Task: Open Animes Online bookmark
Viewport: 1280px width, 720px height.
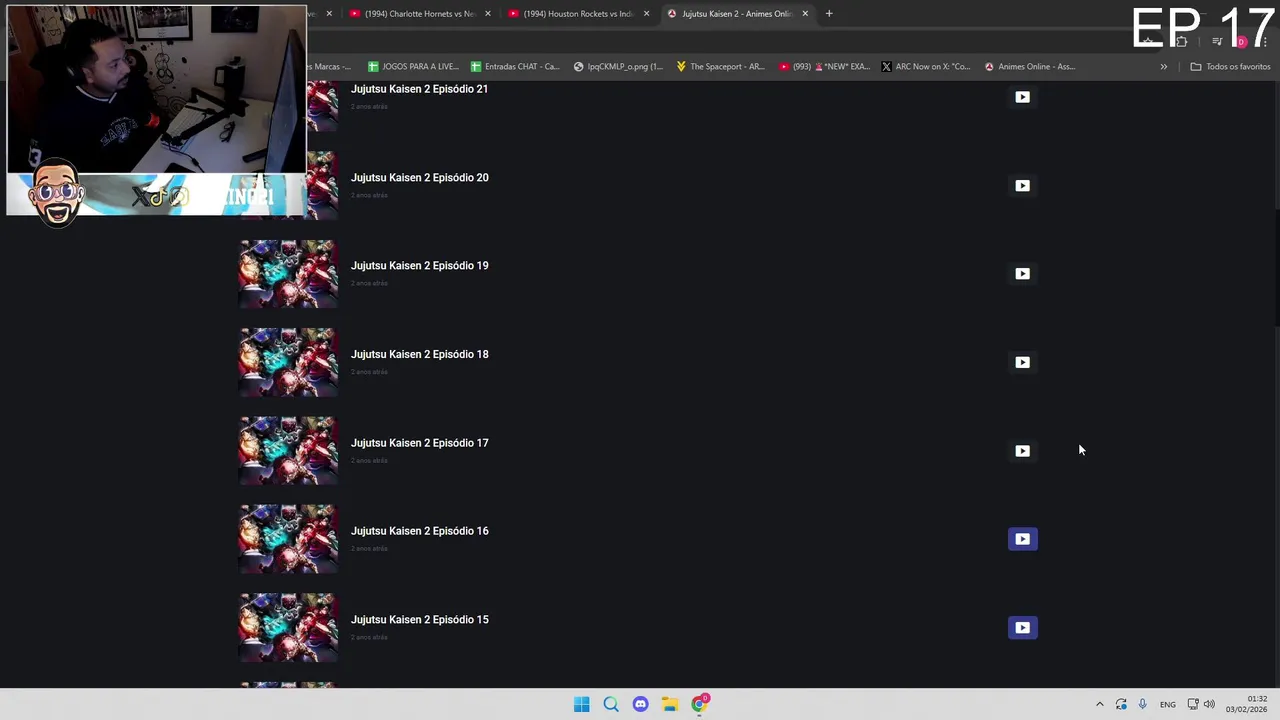Action: [1030, 67]
